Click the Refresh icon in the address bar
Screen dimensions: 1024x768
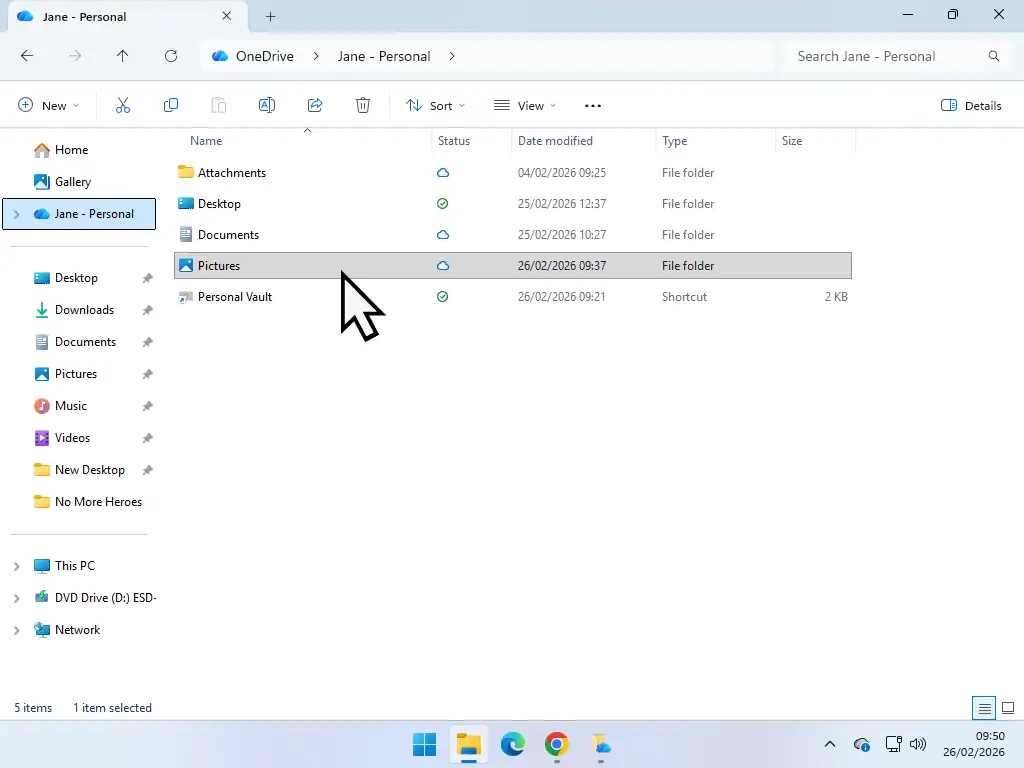pyautogui.click(x=171, y=56)
